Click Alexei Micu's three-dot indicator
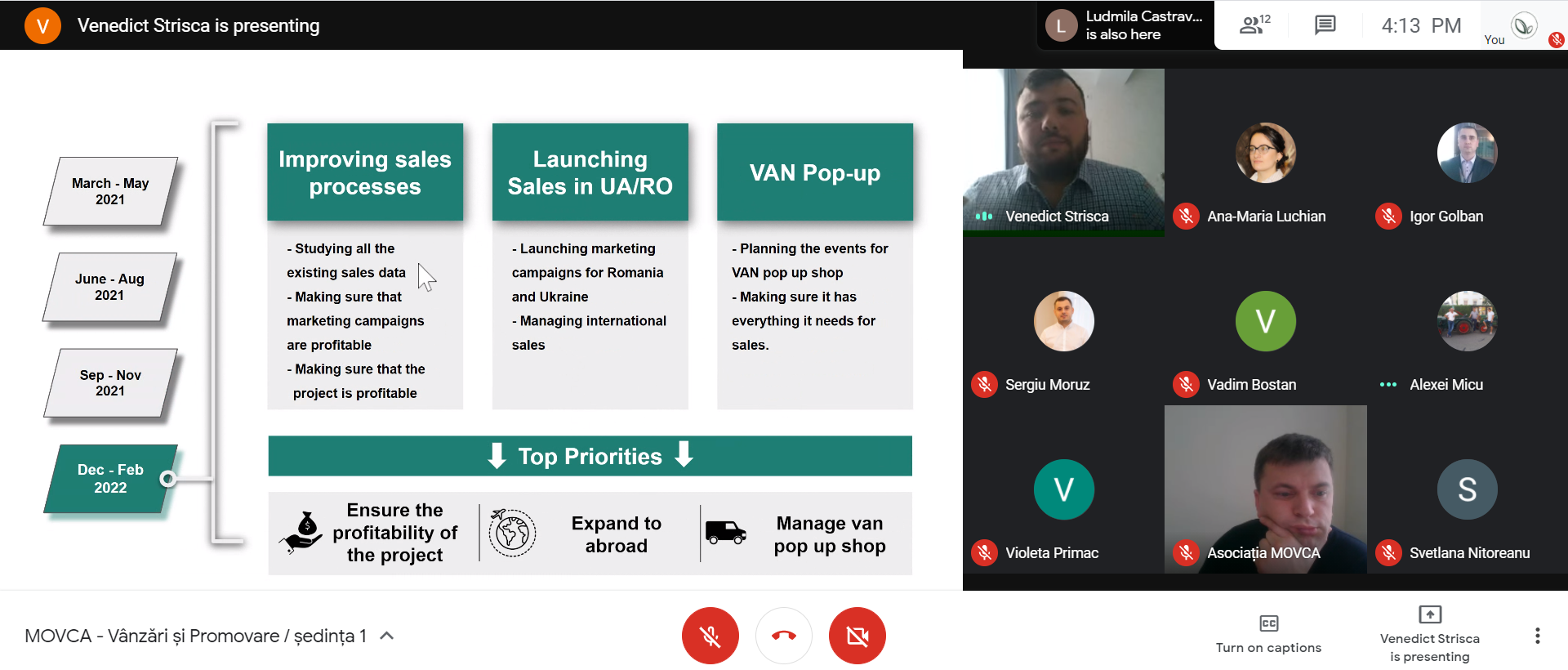Screen dimensions: 1568x670 click(1388, 385)
